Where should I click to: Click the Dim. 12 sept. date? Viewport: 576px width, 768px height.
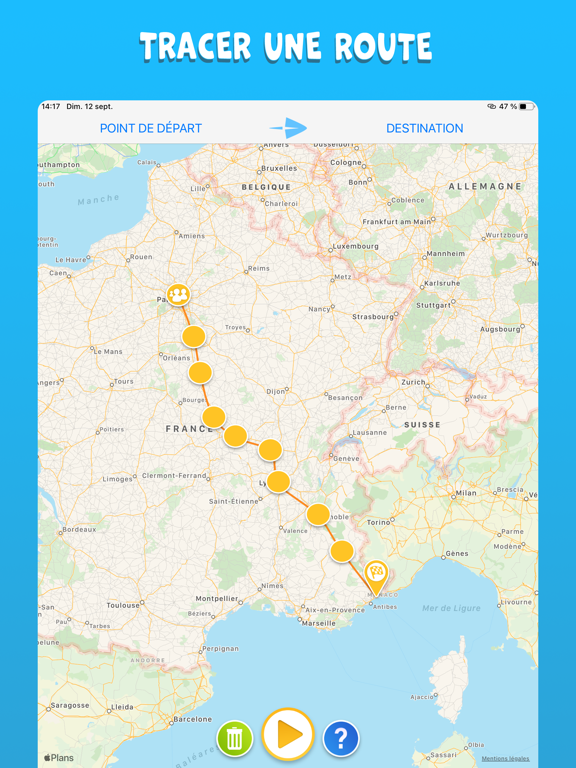(89, 106)
